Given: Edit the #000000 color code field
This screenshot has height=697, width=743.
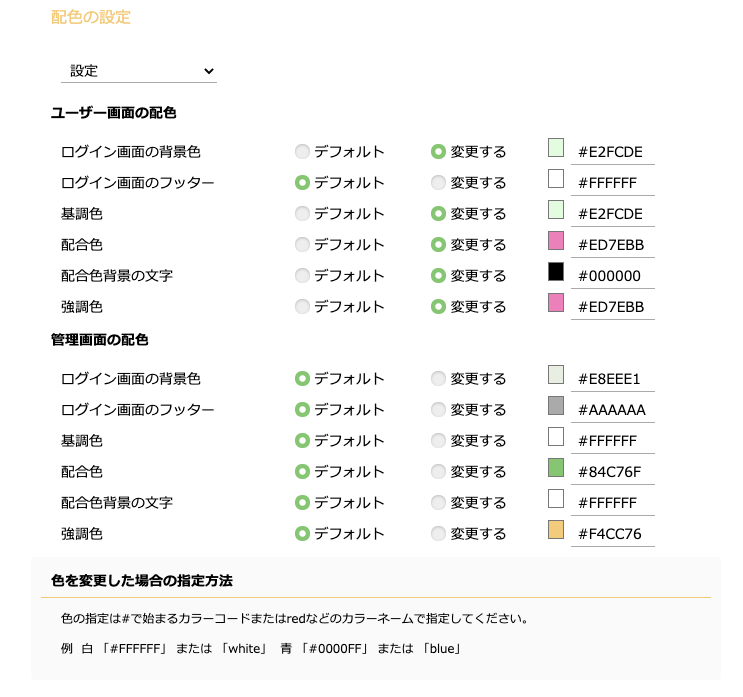Looking at the screenshot, I should [613, 276].
